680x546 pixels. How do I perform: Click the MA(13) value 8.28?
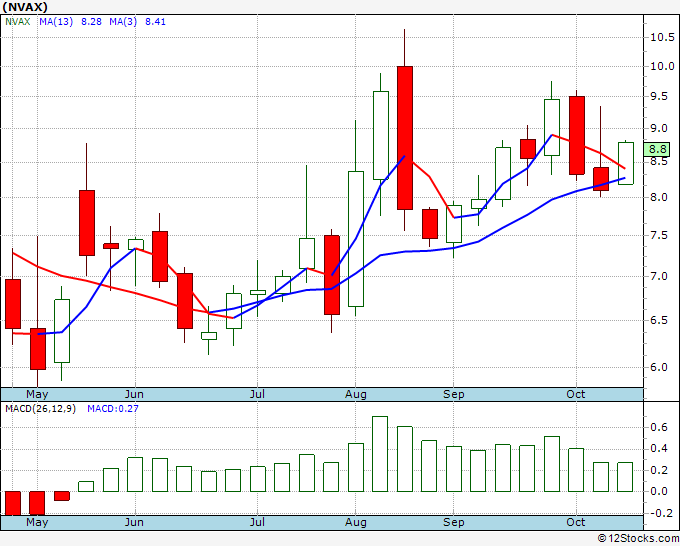pos(91,22)
